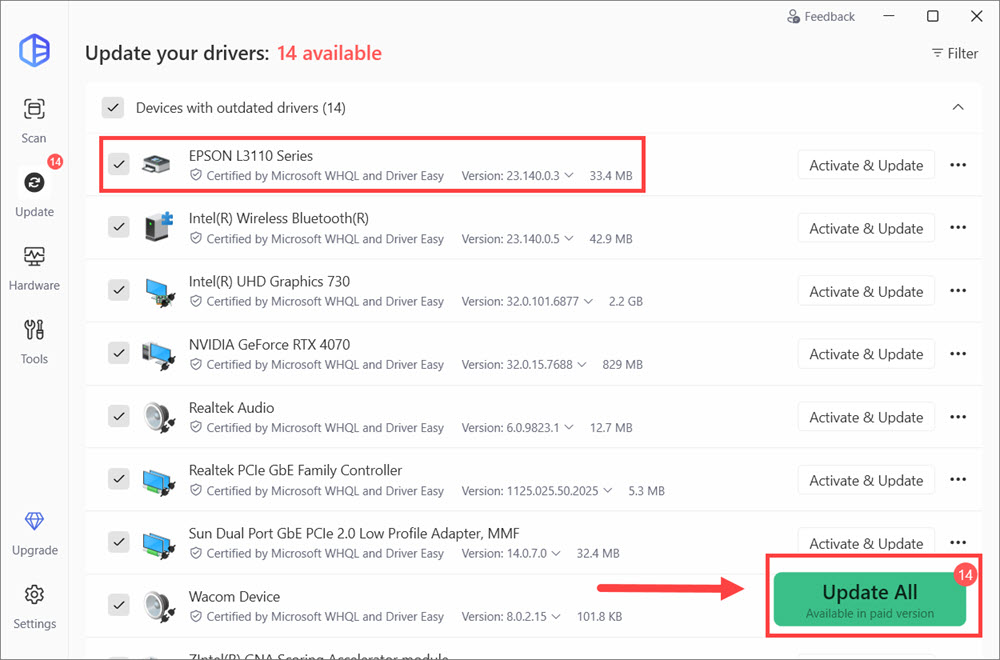Image resolution: width=1000 pixels, height=660 pixels.
Task: Click Activate & Update for Intel Wireless Bluetooth
Action: 865,228
